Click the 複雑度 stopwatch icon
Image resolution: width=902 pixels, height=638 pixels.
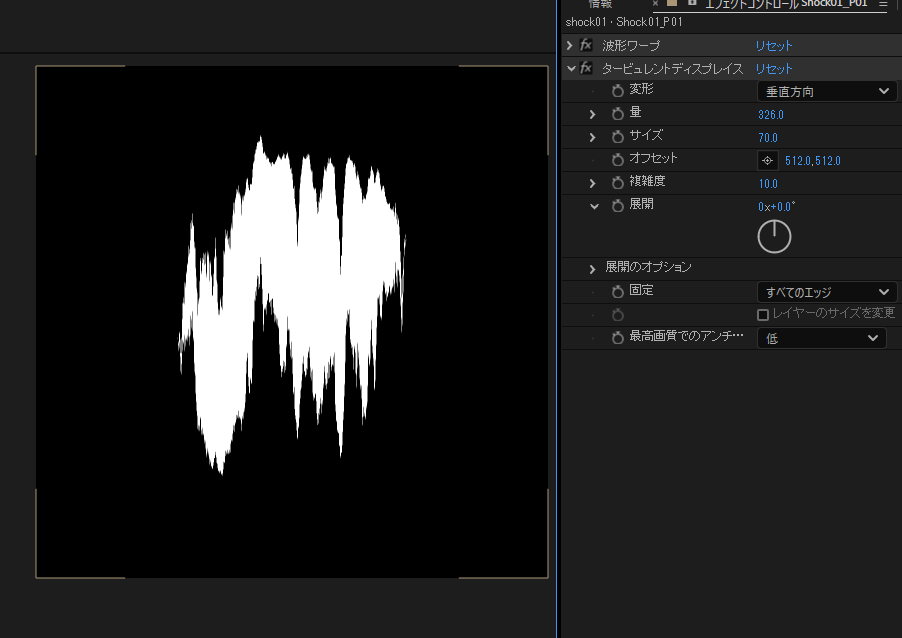[617, 183]
